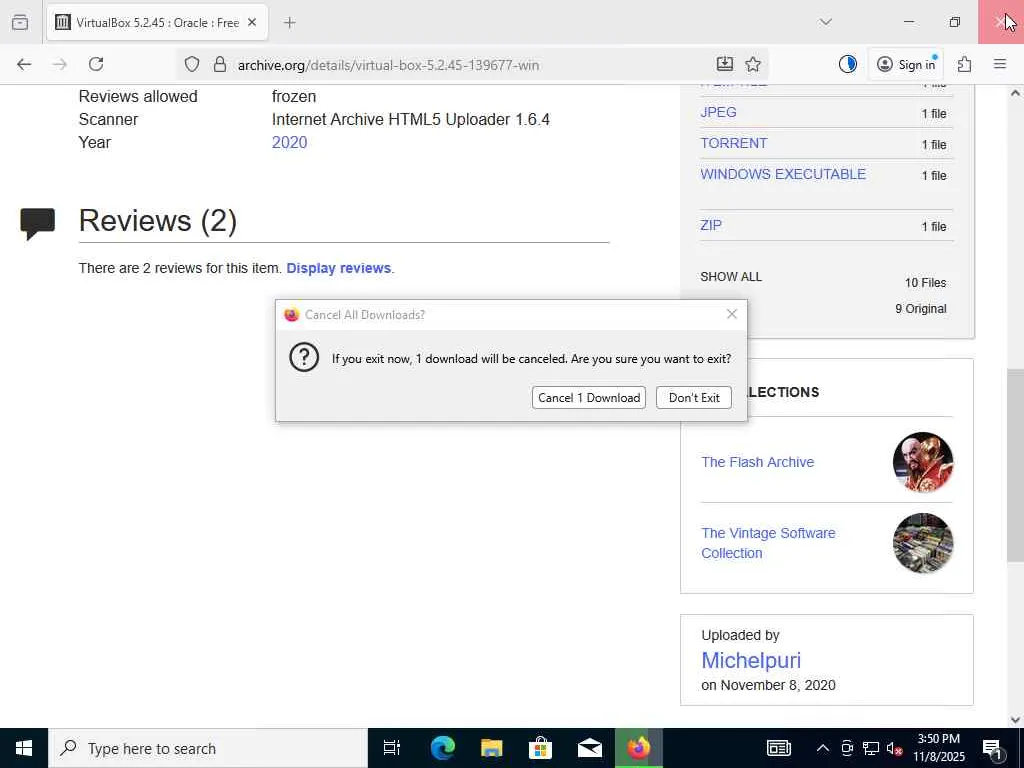Click the Display reviews link
Image resolution: width=1024 pixels, height=768 pixels.
pyautogui.click(x=339, y=268)
